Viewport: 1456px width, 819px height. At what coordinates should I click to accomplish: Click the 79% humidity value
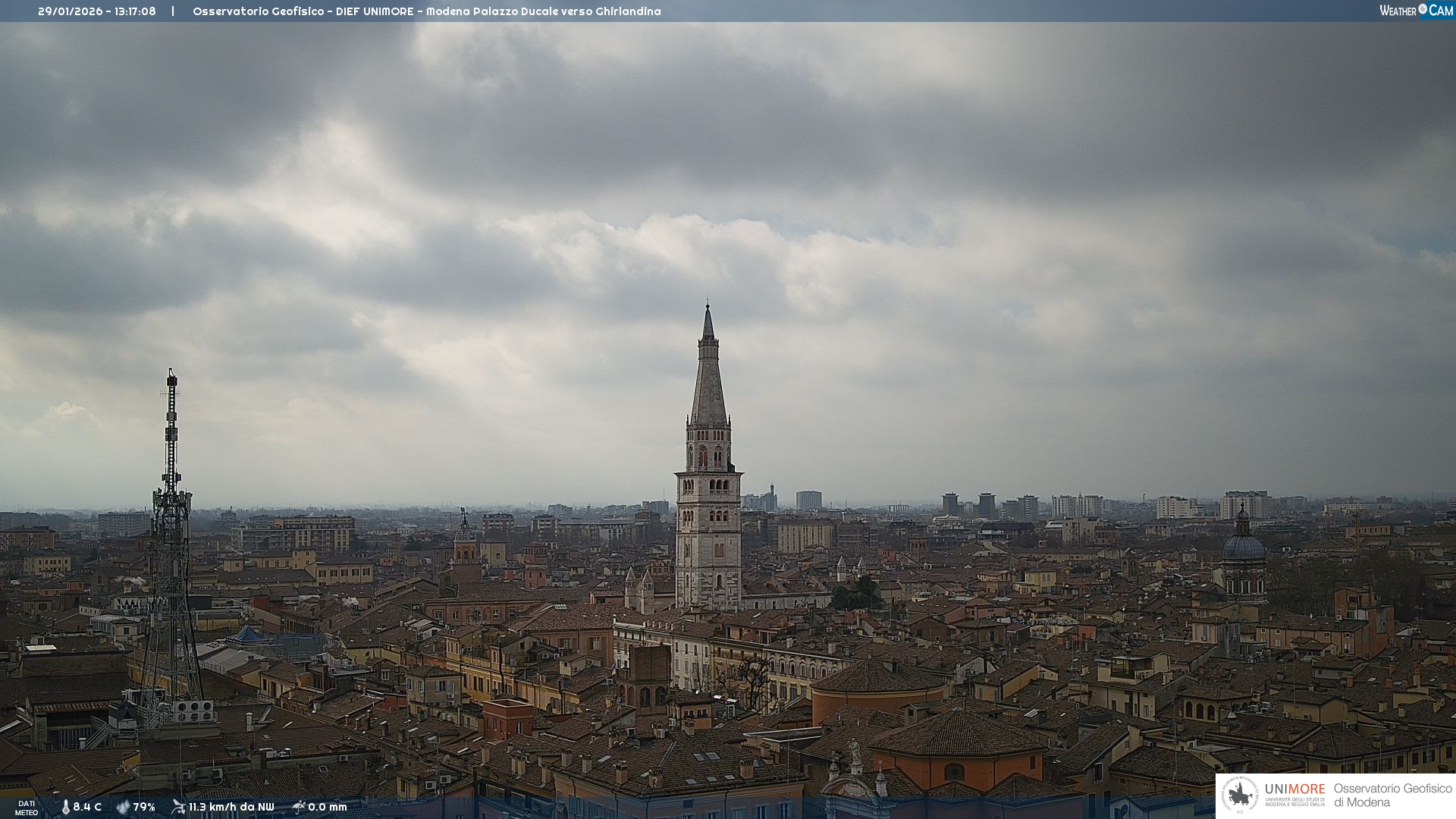(144, 807)
